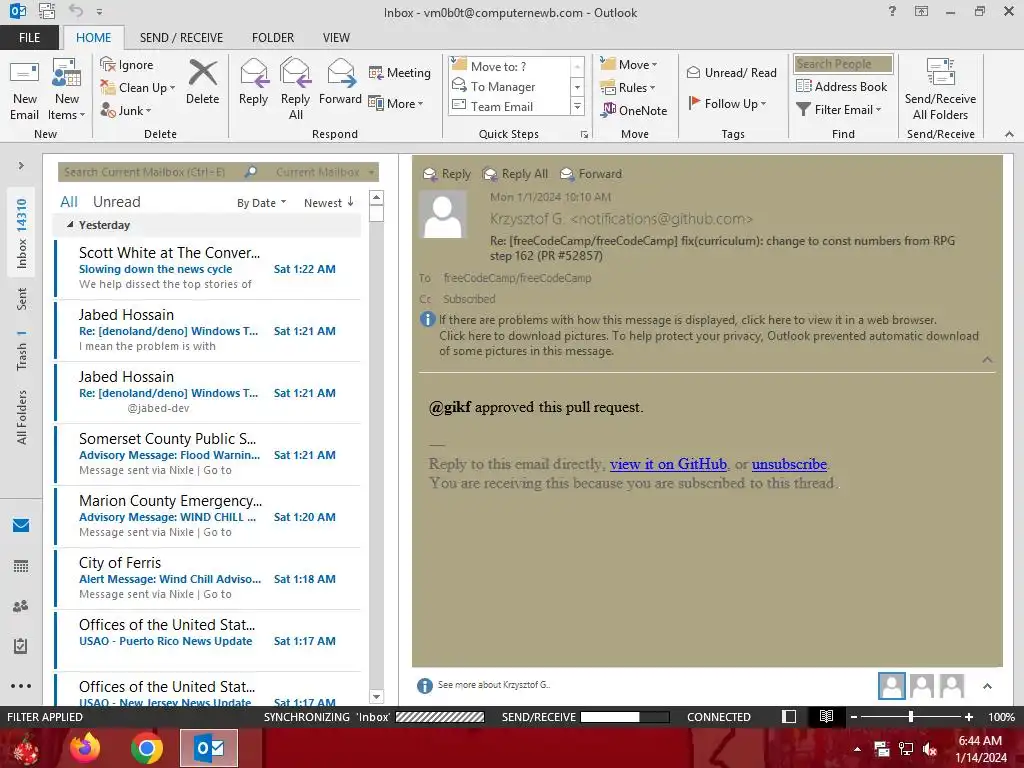Open the More respond options
The height and width of the screenshot is (768, 1024).
tap(396, 103)
